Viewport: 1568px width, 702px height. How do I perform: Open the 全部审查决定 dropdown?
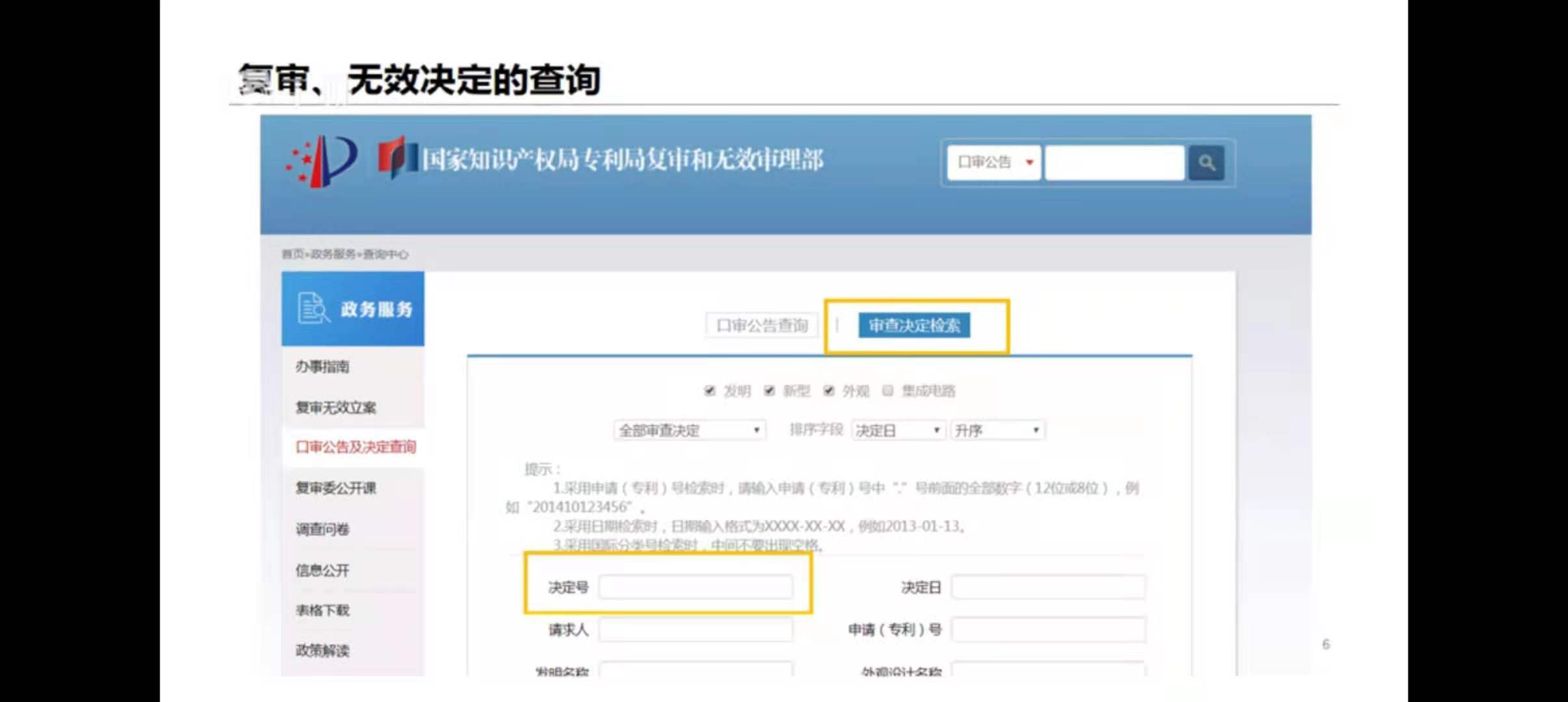[x=689, y=430]
